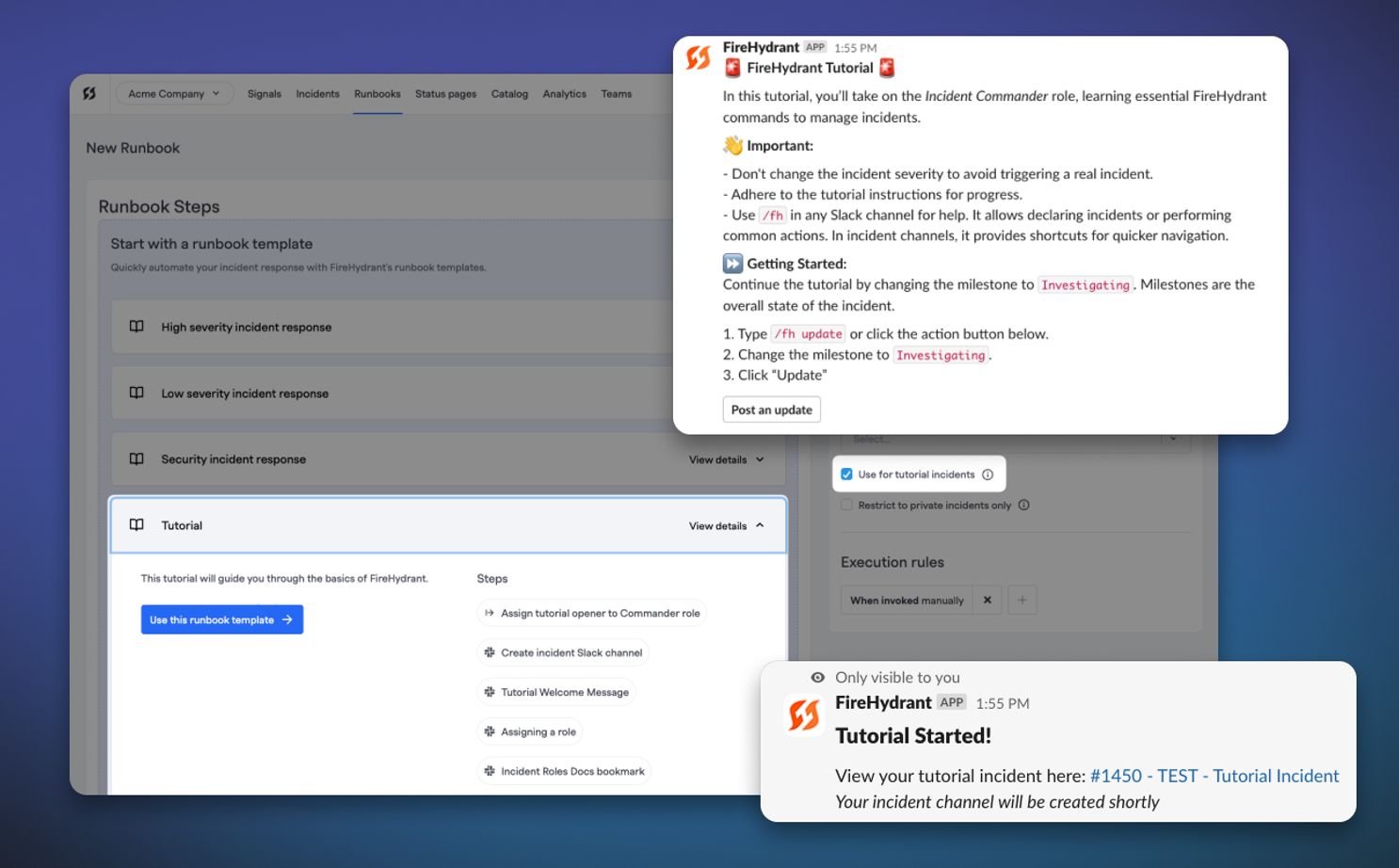Open the Analytics tab

coord(564,94)
